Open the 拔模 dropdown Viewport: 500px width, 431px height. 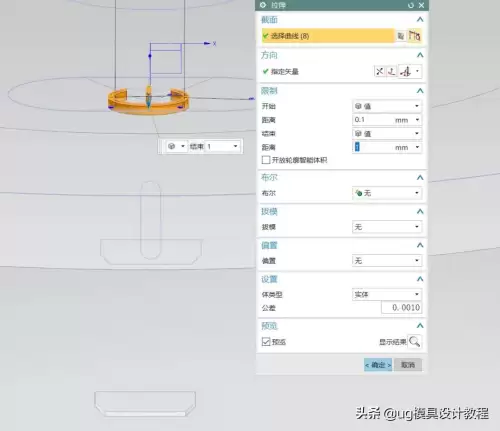(387, 227)
